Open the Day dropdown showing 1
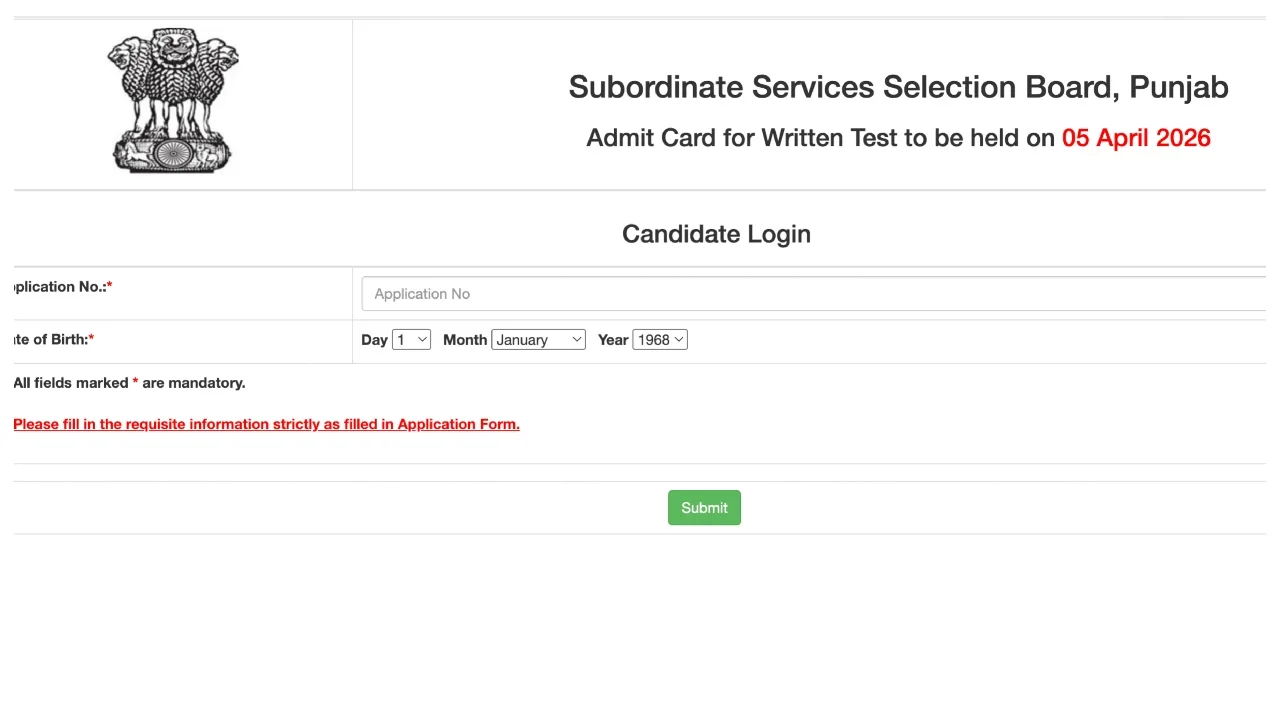Image resolution: width=1280 pixels, height=720 pixels. click(x=411, y=340)
